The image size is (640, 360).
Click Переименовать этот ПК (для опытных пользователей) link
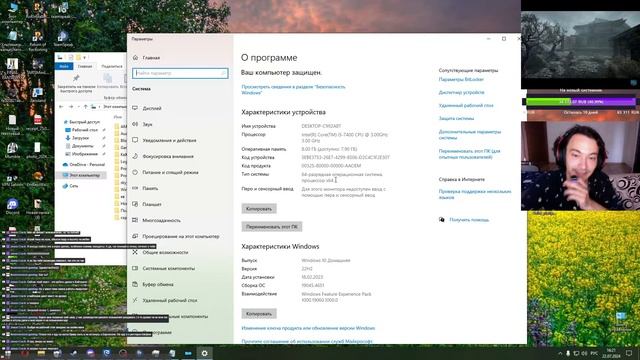[469, 154]
